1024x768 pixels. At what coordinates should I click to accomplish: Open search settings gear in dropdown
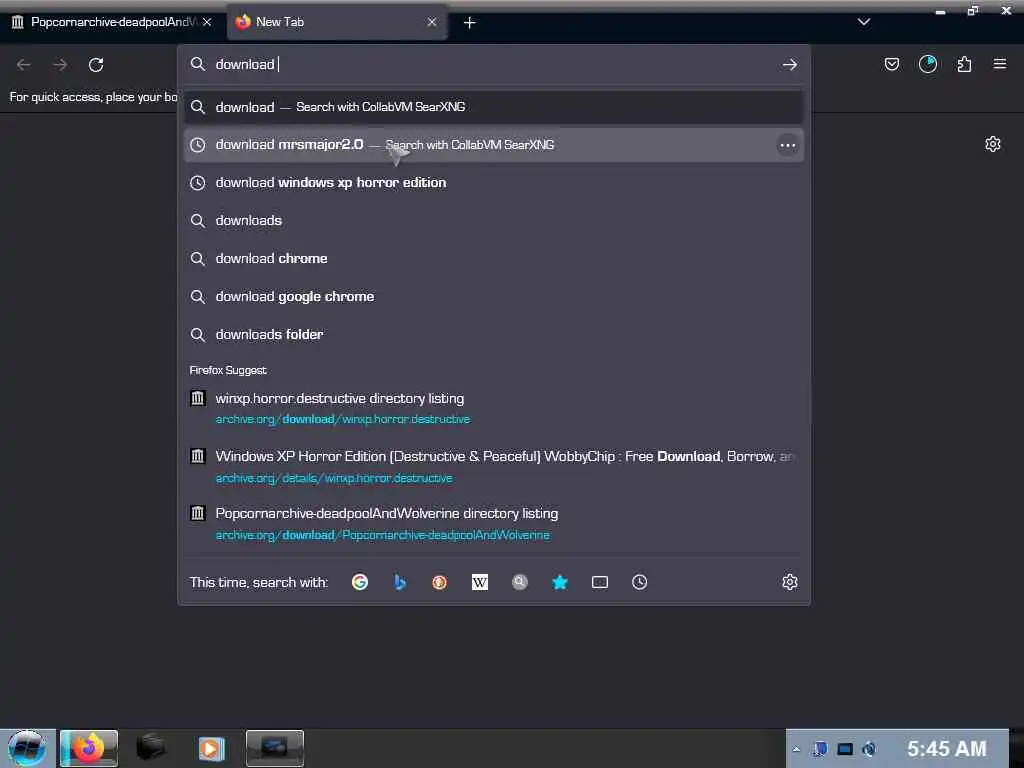point(790,582)
